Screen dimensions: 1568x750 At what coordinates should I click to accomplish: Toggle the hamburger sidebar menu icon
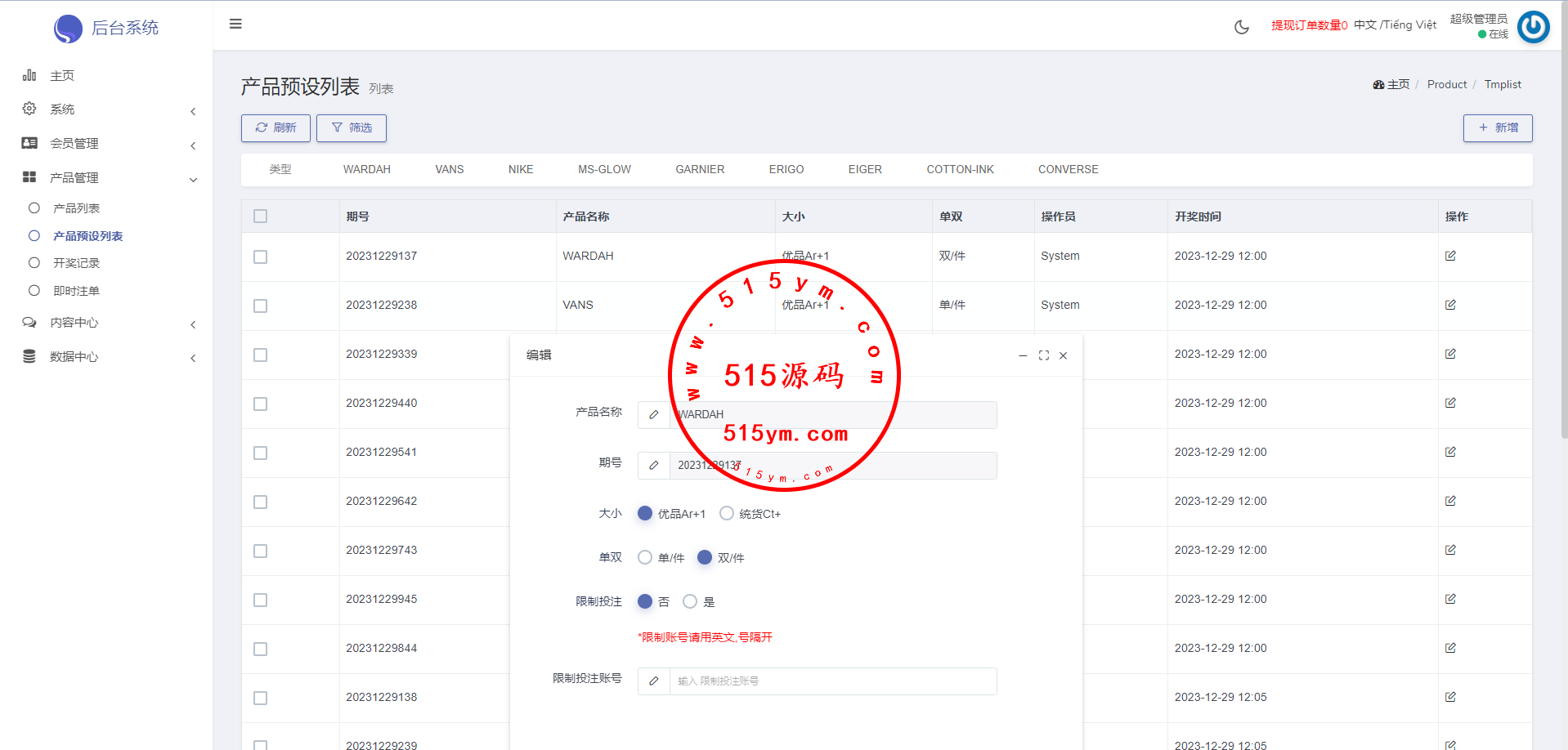[235, 24]
